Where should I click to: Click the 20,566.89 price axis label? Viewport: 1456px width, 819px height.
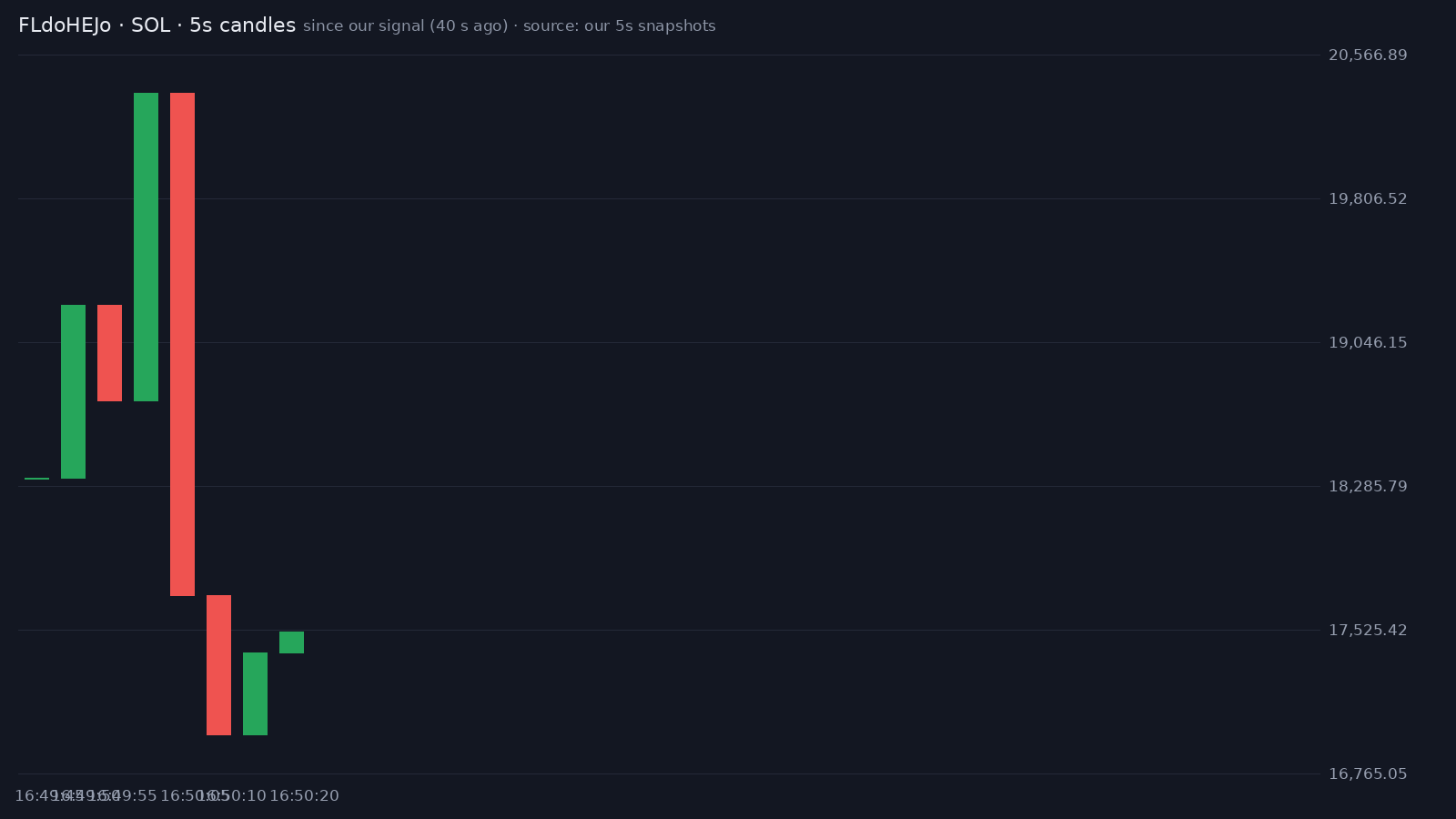coord(1368,56)
